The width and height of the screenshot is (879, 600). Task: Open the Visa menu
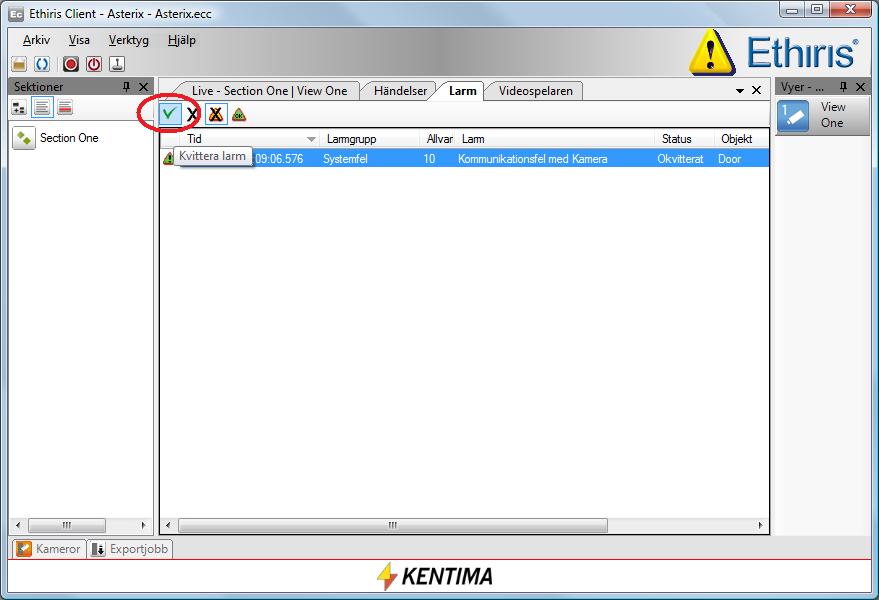[x=79, y=40]
